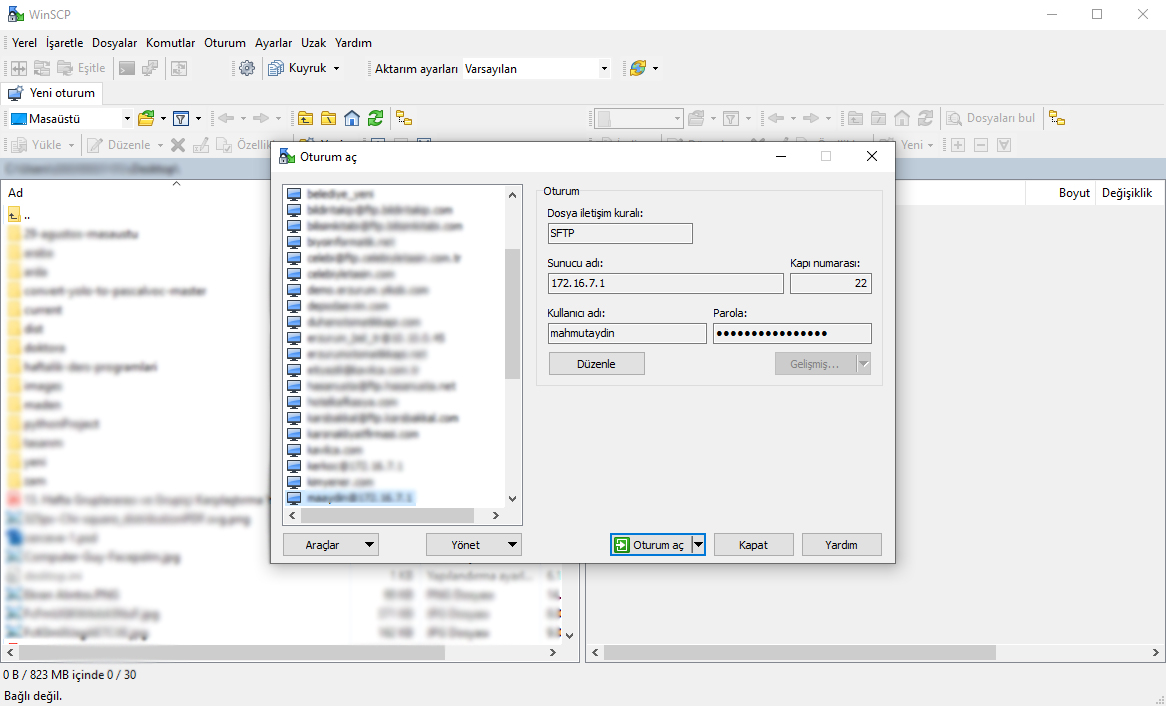The height and width of the screenshot is (706, 1166).
Task: Open Preferences via the gear icon
Action: (x=247, y=68)
